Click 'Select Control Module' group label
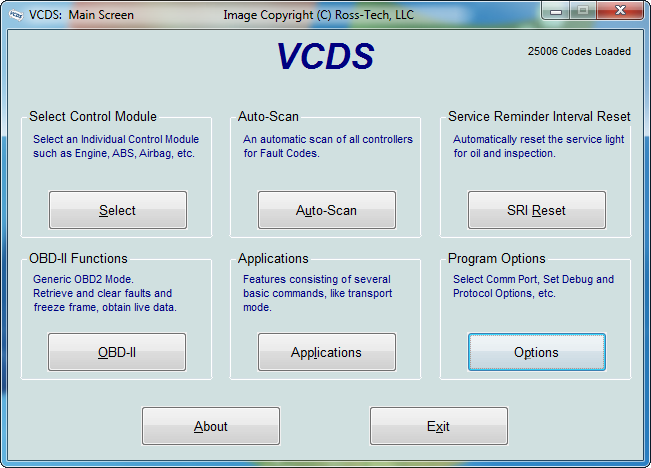Image resolution: width=651 pixels, height=468 pixels. point(93,117)
